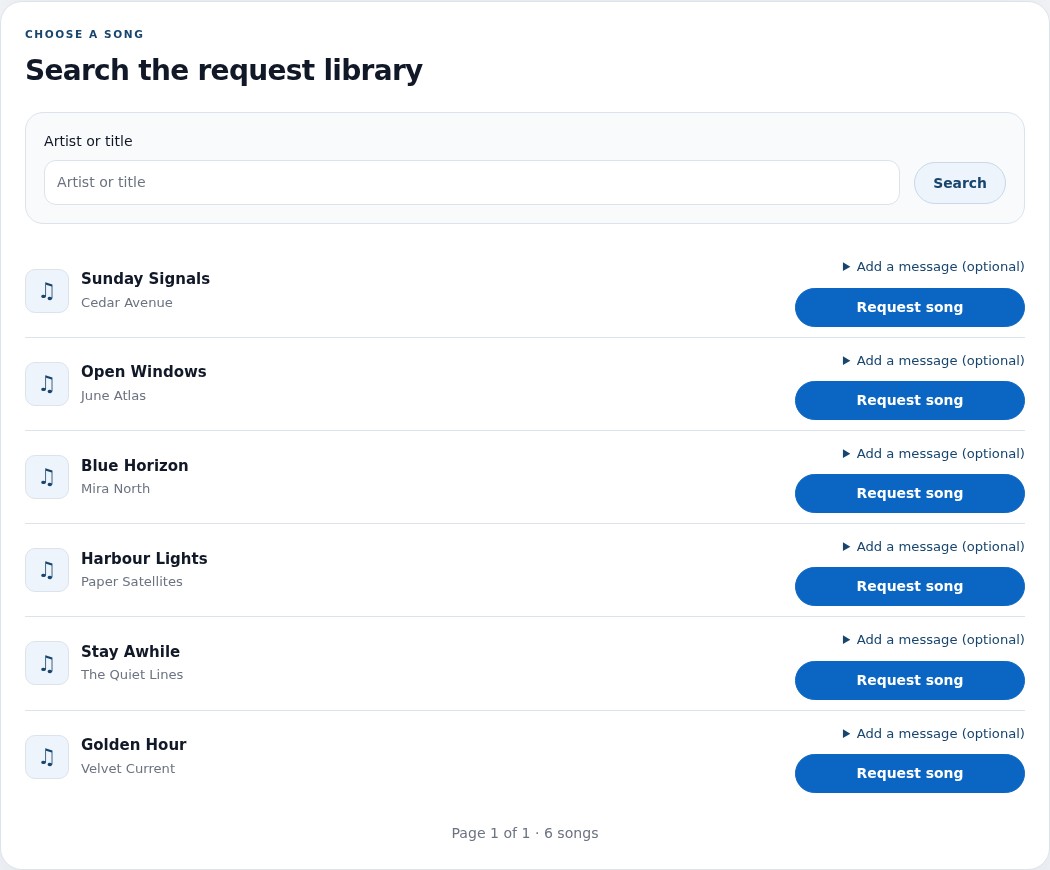Click the artist name Velvet Current
This screenshot has height=870, width=1050.
(x=128, y=769)
